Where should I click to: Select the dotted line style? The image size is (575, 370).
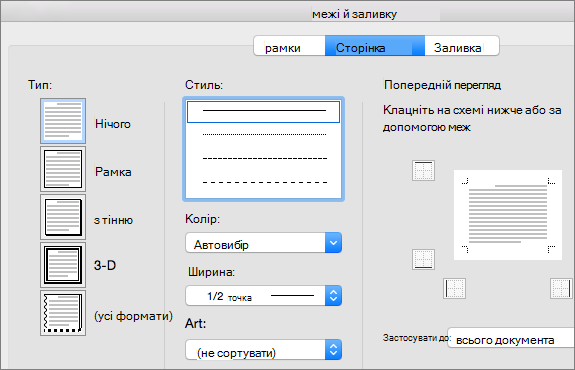[263, 135]
